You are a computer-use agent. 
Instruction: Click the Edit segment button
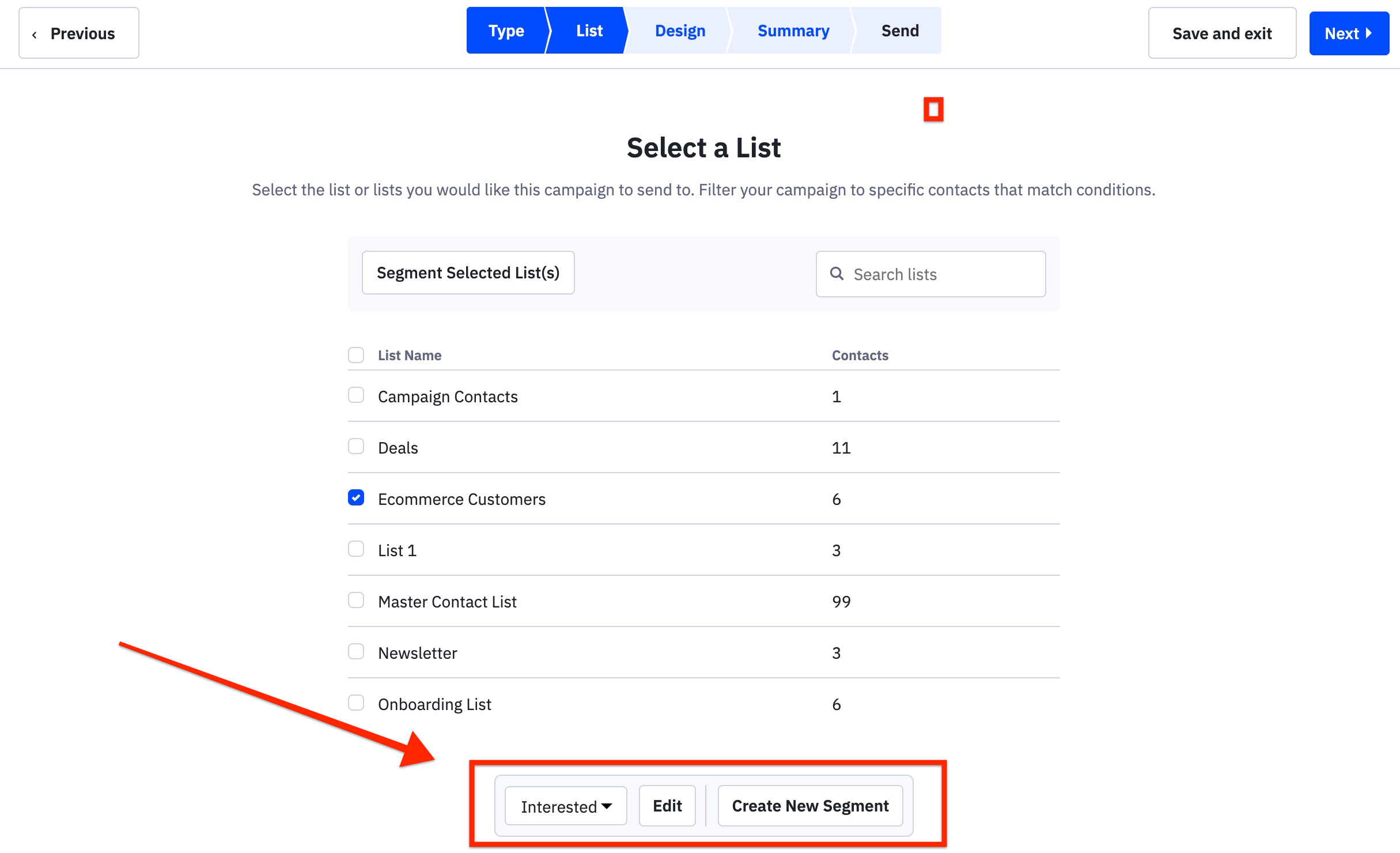[666, 805]
